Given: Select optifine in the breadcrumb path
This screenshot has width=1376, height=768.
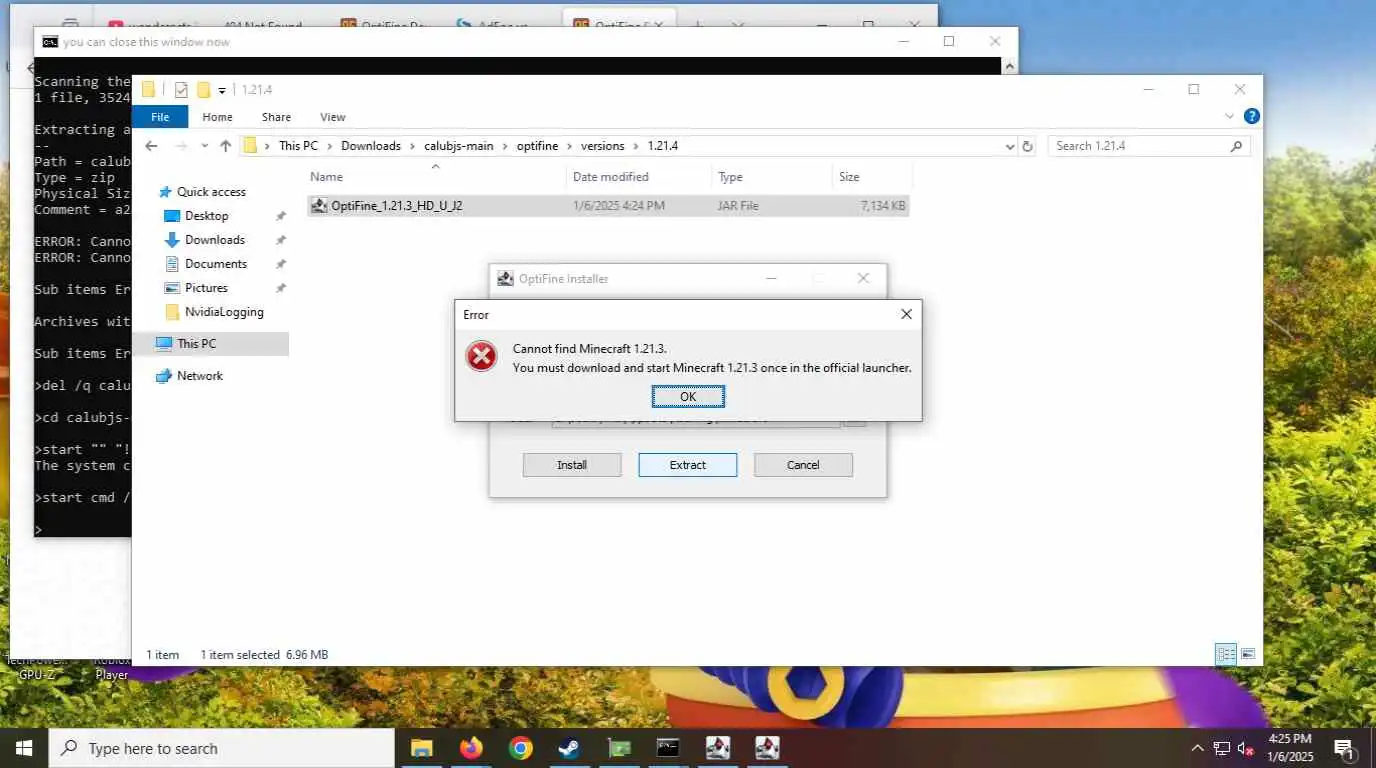Looking at the screenshot, I should point(539,146).
